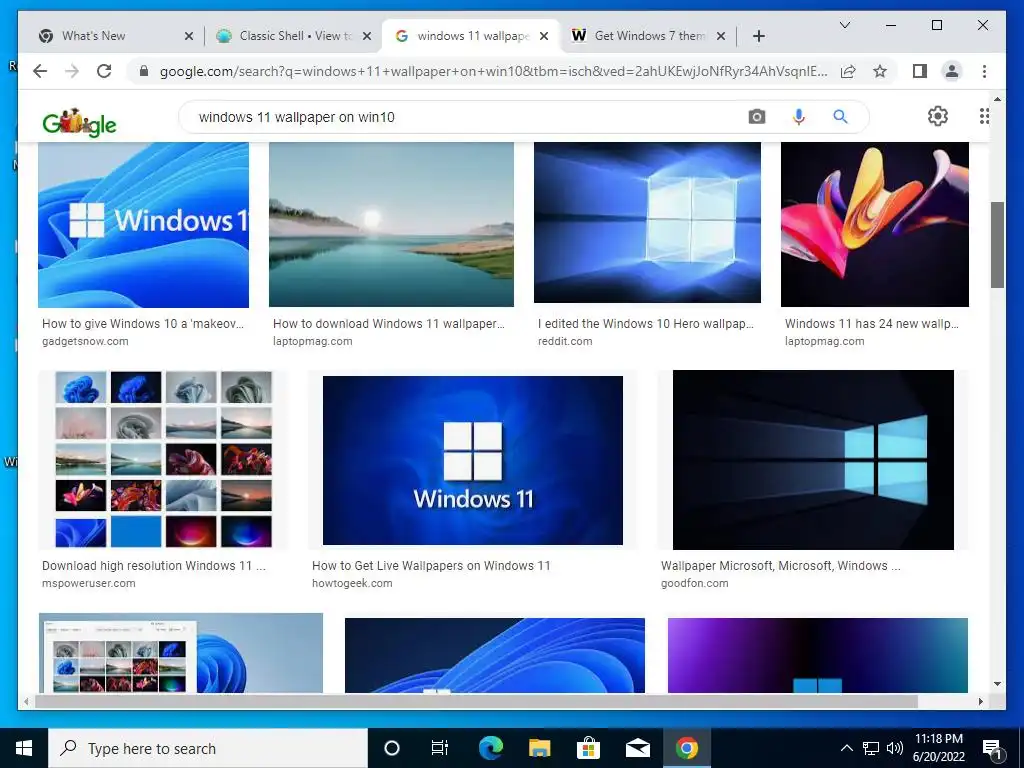Close the What's New tab
Viewport: 1024px width, 768px height.
189,36
